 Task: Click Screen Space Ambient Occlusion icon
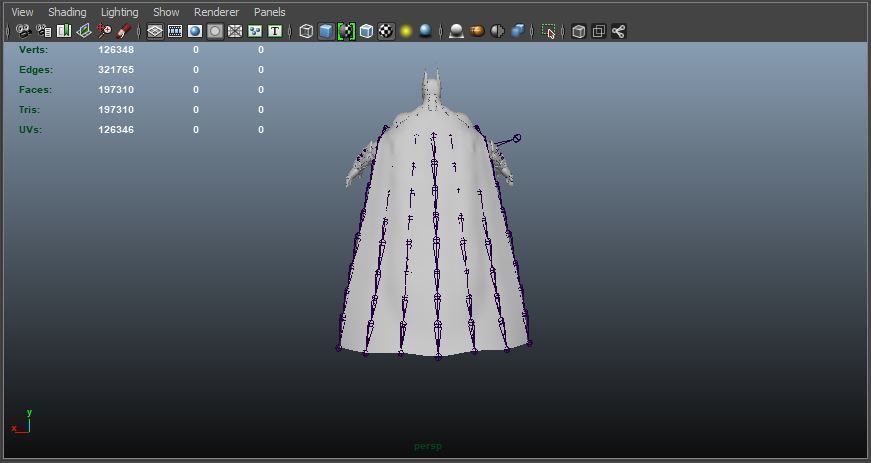[456, 31]
